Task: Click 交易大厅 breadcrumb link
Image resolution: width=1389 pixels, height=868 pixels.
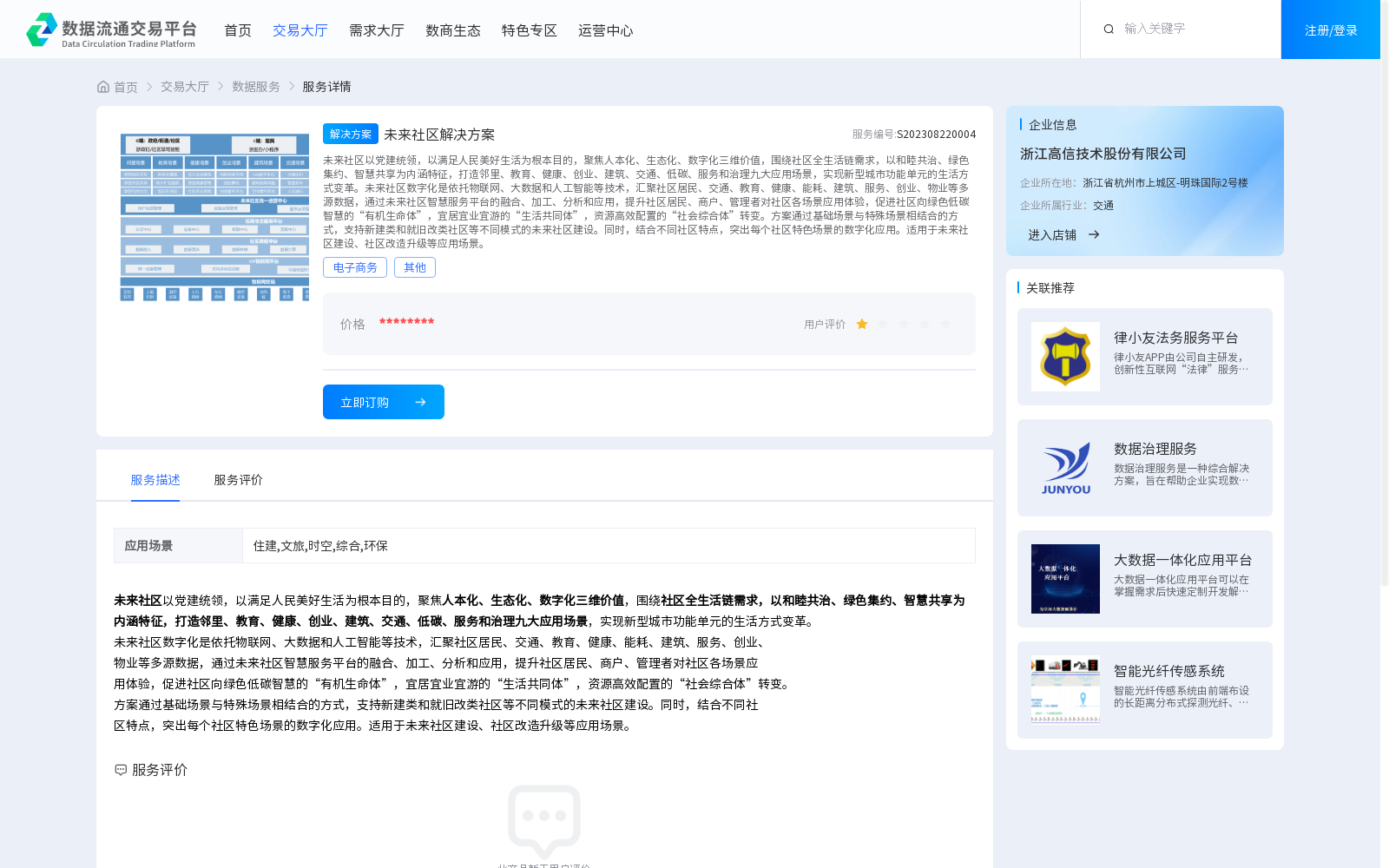Action: click(185, 87)
